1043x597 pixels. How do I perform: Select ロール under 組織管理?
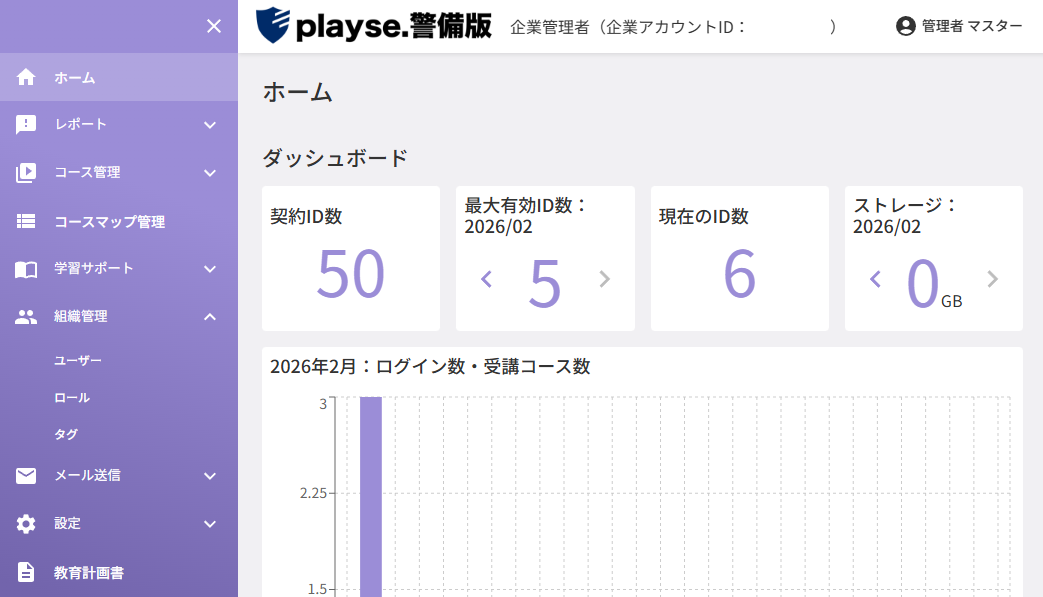[72, 398]
